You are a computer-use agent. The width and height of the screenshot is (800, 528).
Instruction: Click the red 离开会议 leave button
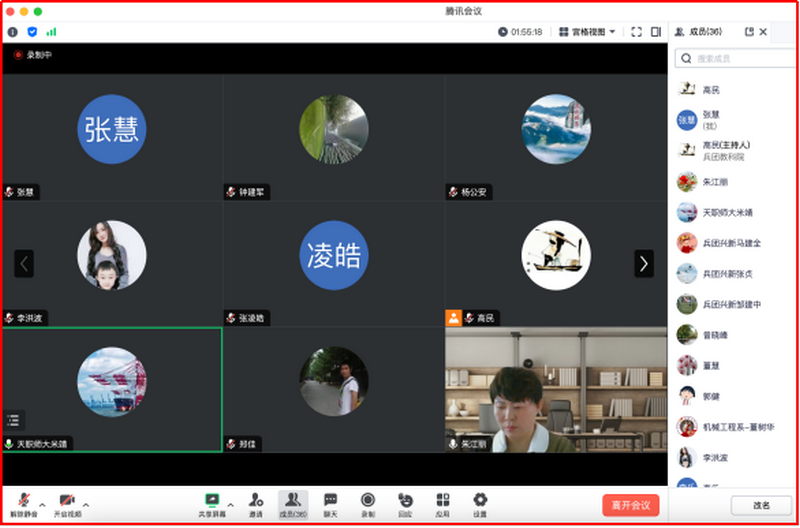(x=630, y=505)
